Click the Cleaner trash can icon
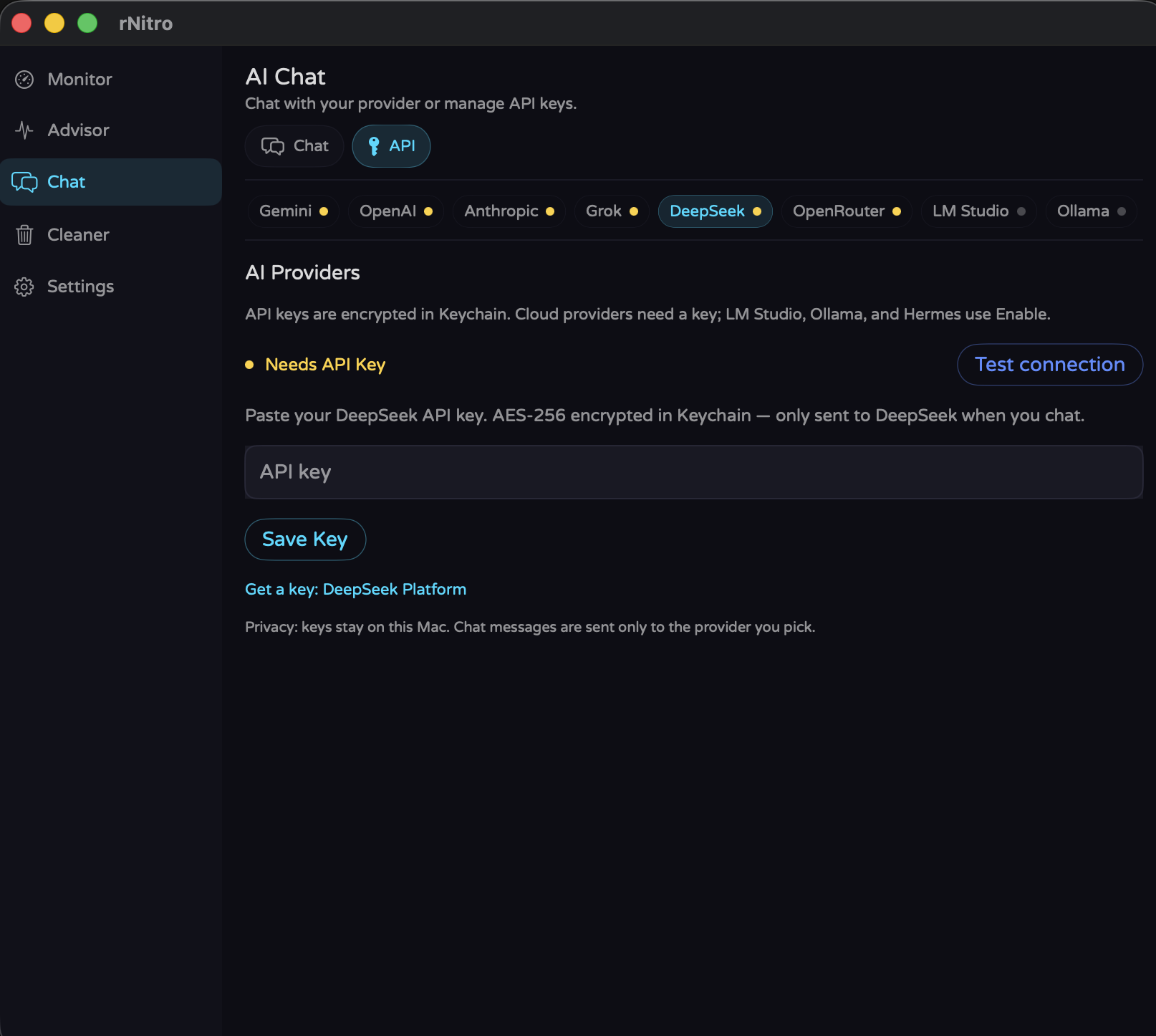1156x1036 pixels. tap(24, 235)
